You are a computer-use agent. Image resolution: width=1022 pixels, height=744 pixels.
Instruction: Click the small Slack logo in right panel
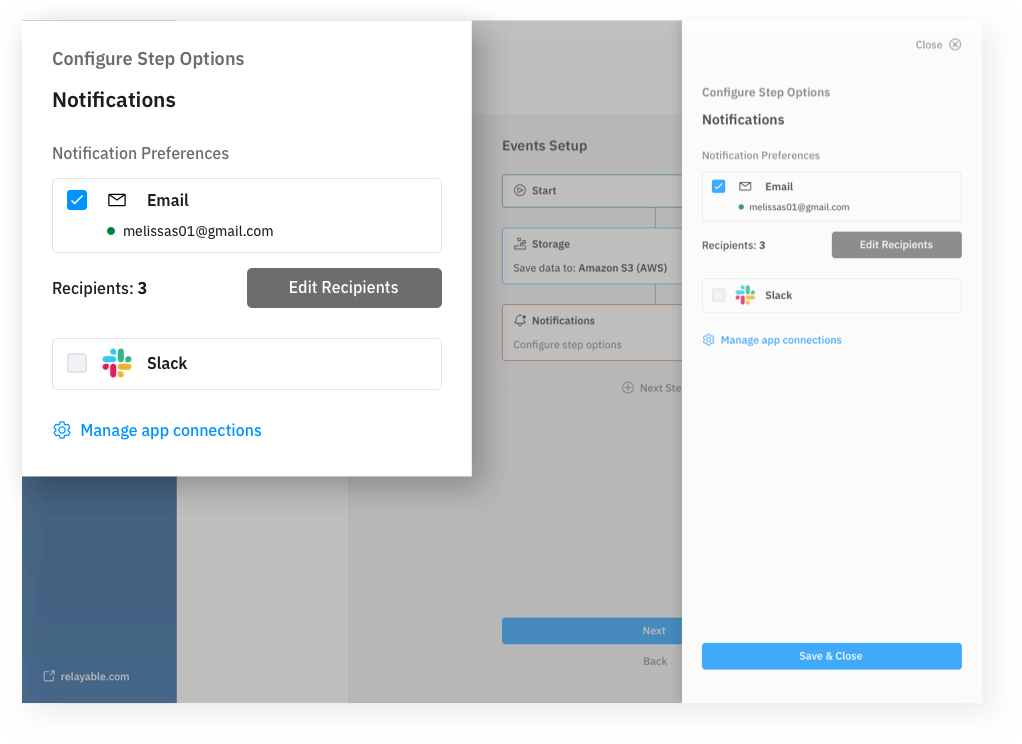745,295
